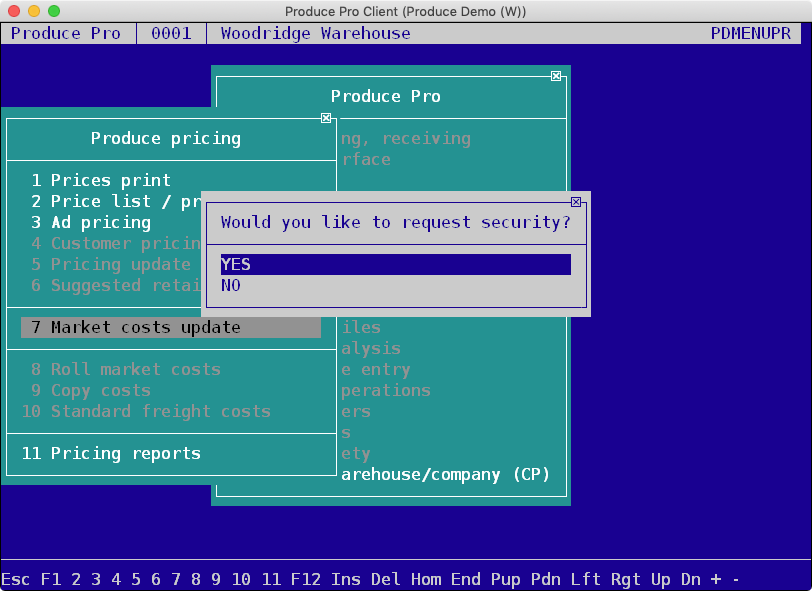This screenshot has height=591, width=812.
Task: Click the Produce Pro header label
Action: [66, 33]
